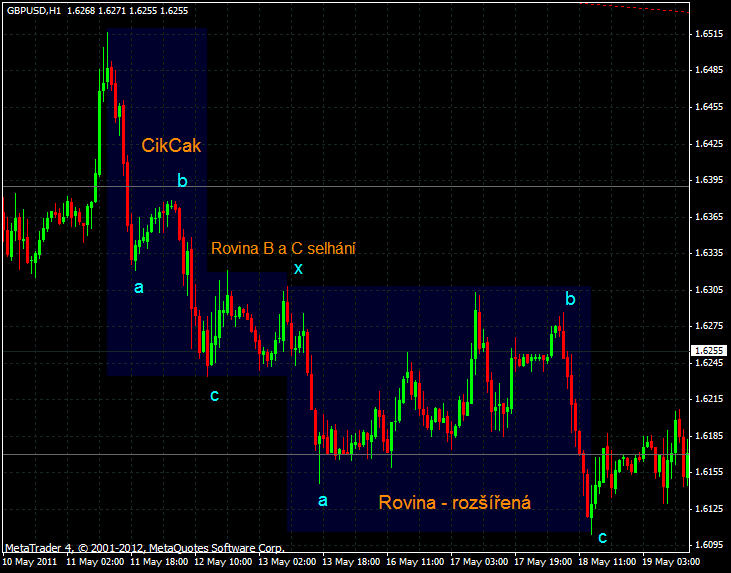Click the 1.6335 price axis label
Image resolution: width=731 pixels, height=573 pixels.
tap(709, 253)
